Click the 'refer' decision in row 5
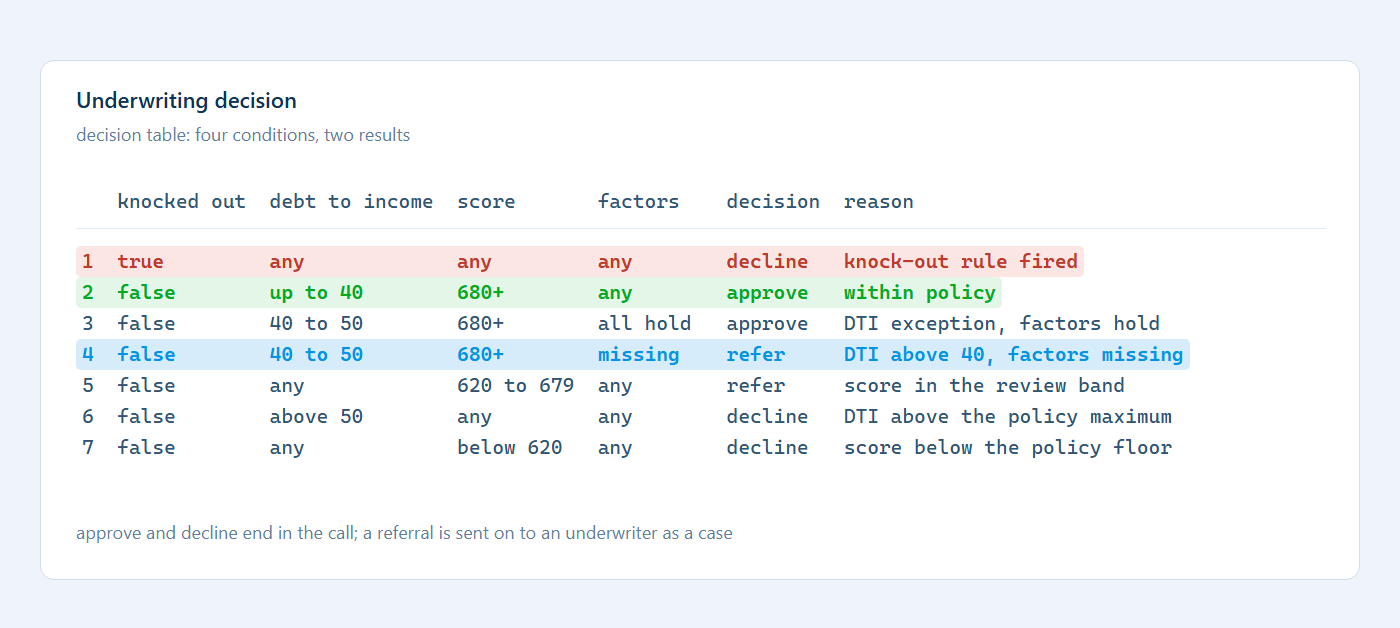Viewport: 1400px width, 628px height. coord(755,386)
